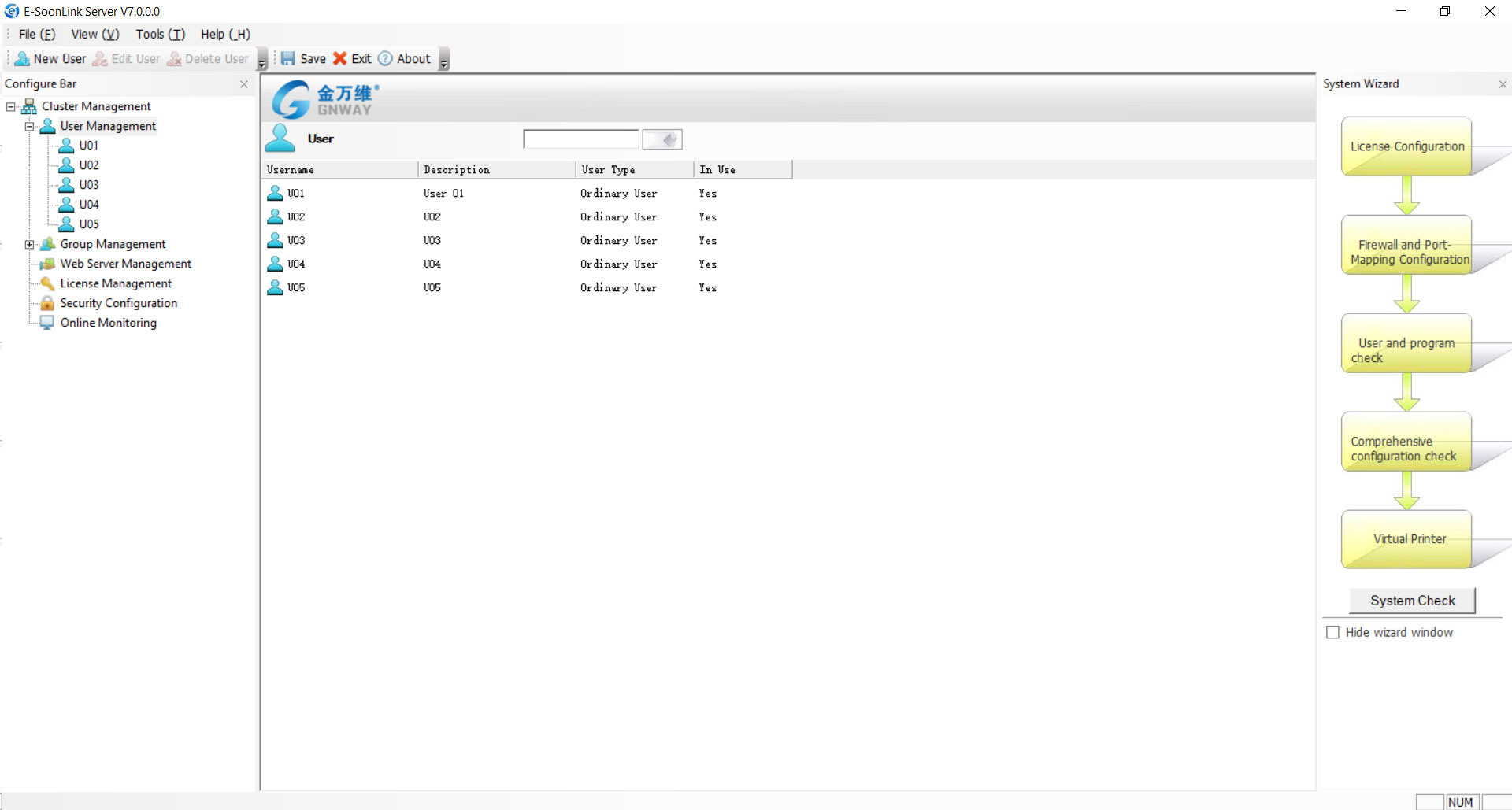Screen dimensions: 1512x810
Task: Open Virtual Printer wizard step
Action: tap(1406, 540)
